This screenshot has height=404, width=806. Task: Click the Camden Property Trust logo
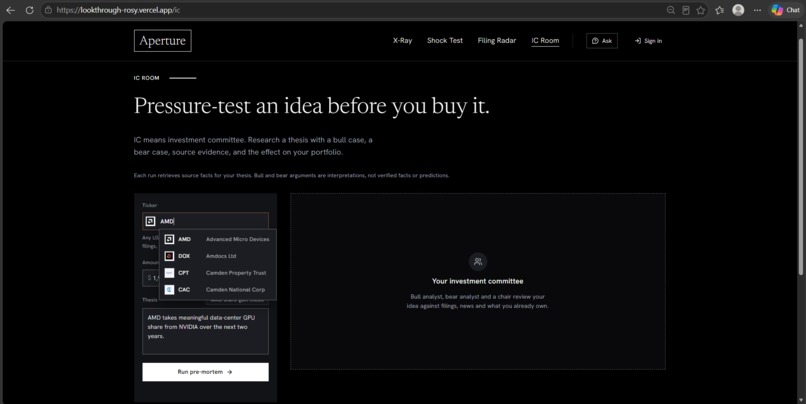[x=169, y=273]
